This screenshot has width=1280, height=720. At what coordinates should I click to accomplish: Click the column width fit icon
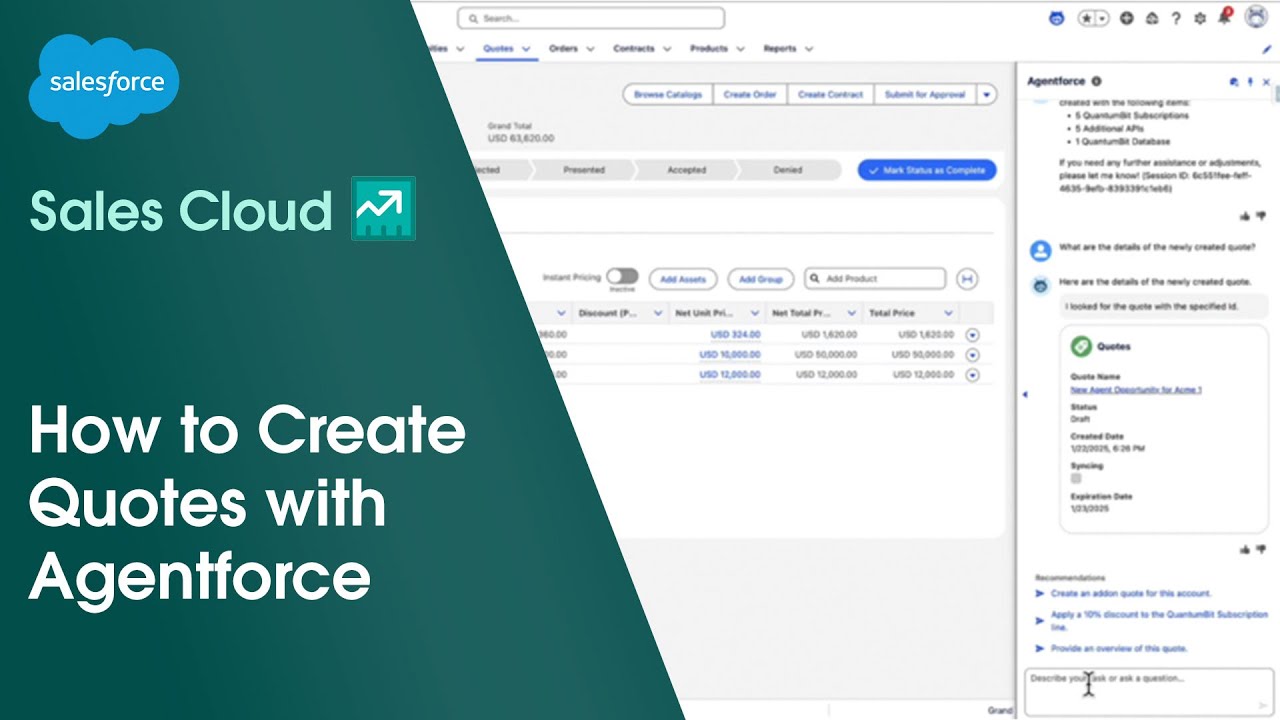pos(967,279)
